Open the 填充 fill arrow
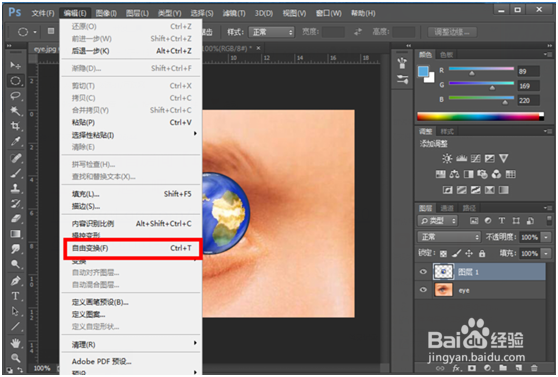This screenshot has width=558, height=377. pyautogui.click(x=546, y=253)
